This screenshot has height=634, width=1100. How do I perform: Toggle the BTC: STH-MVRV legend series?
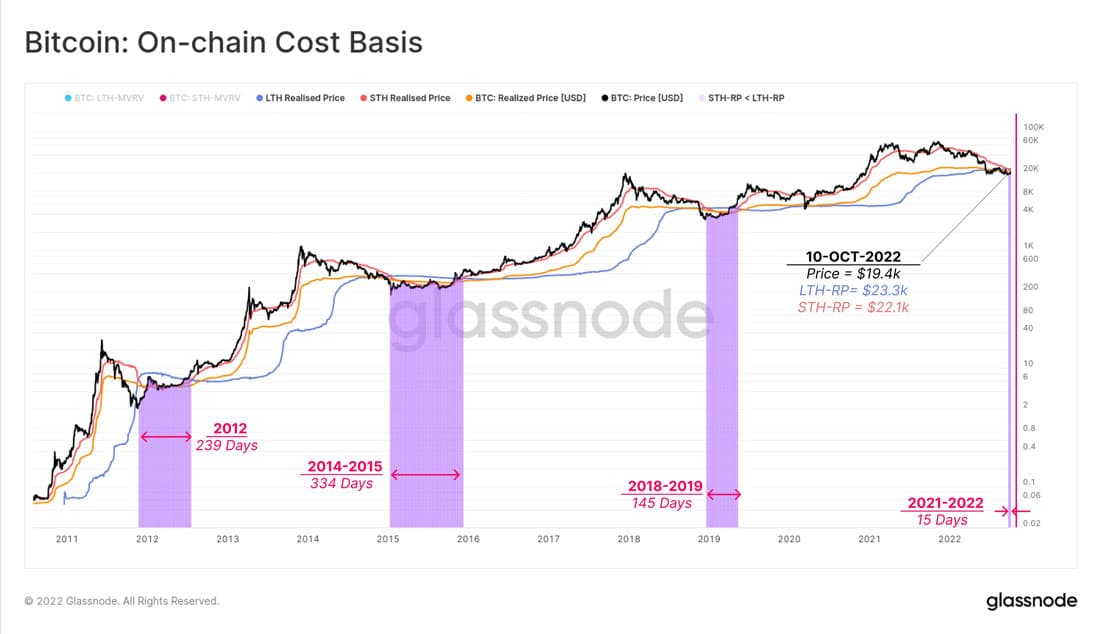200,98
